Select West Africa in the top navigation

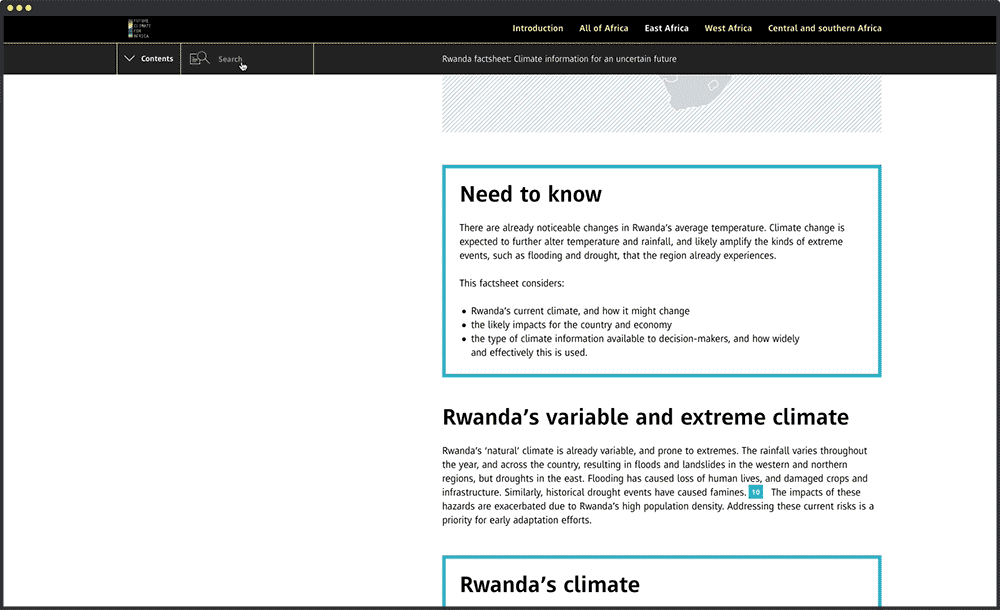728,28
